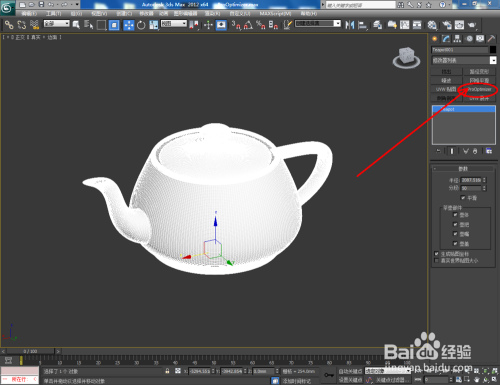The height and width of the screenshot is (385, 500).
Task: Open the MAXScript(M) menu
Action: coord(275,14)
